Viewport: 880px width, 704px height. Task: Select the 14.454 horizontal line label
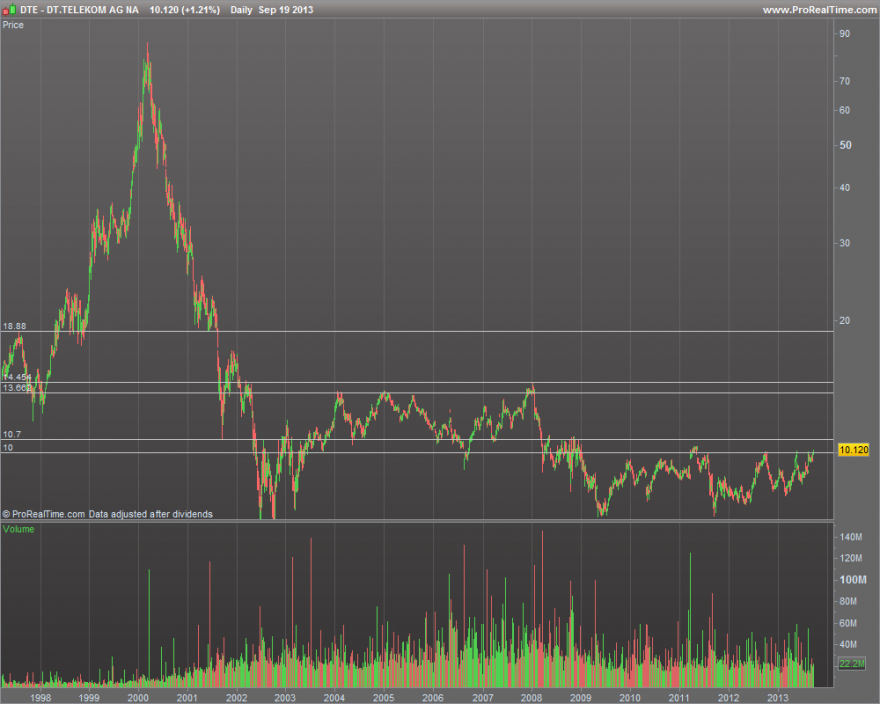[17, 377]
